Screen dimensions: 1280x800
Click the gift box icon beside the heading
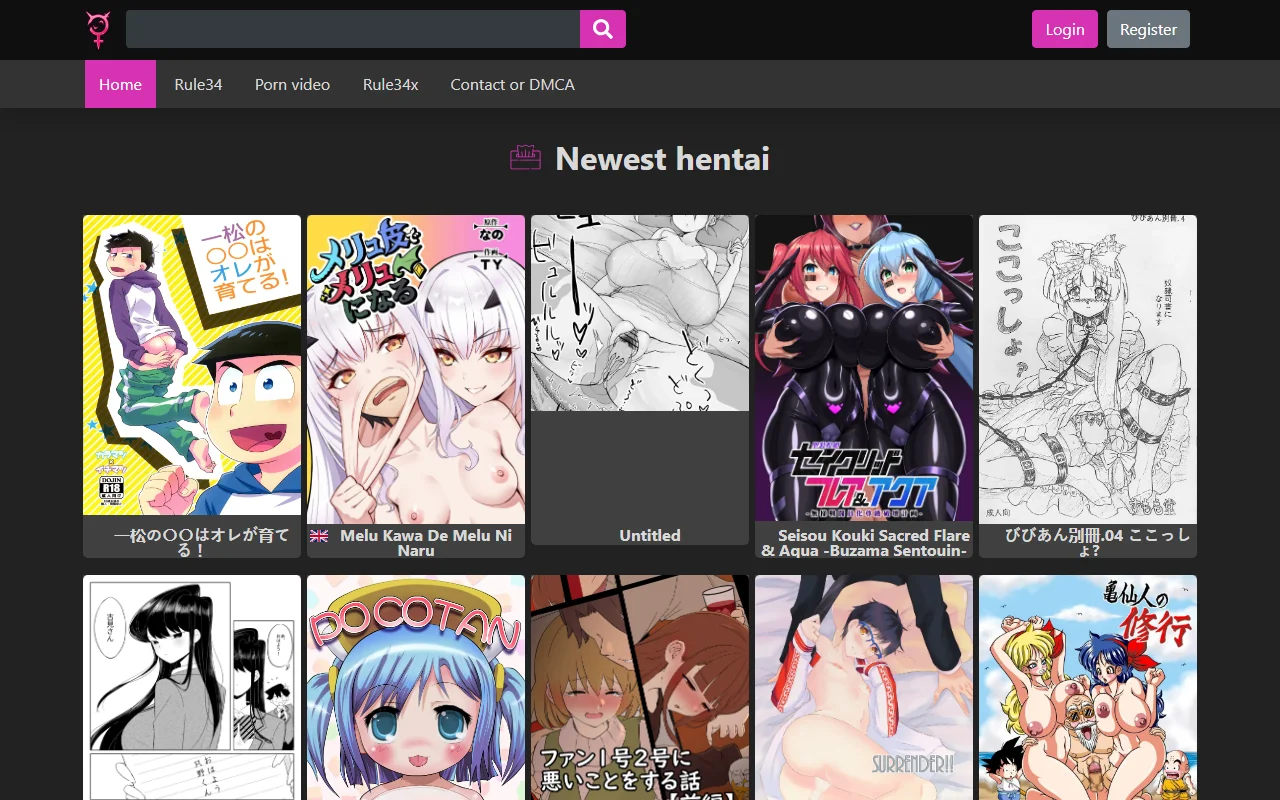click(x=525, y=158)
